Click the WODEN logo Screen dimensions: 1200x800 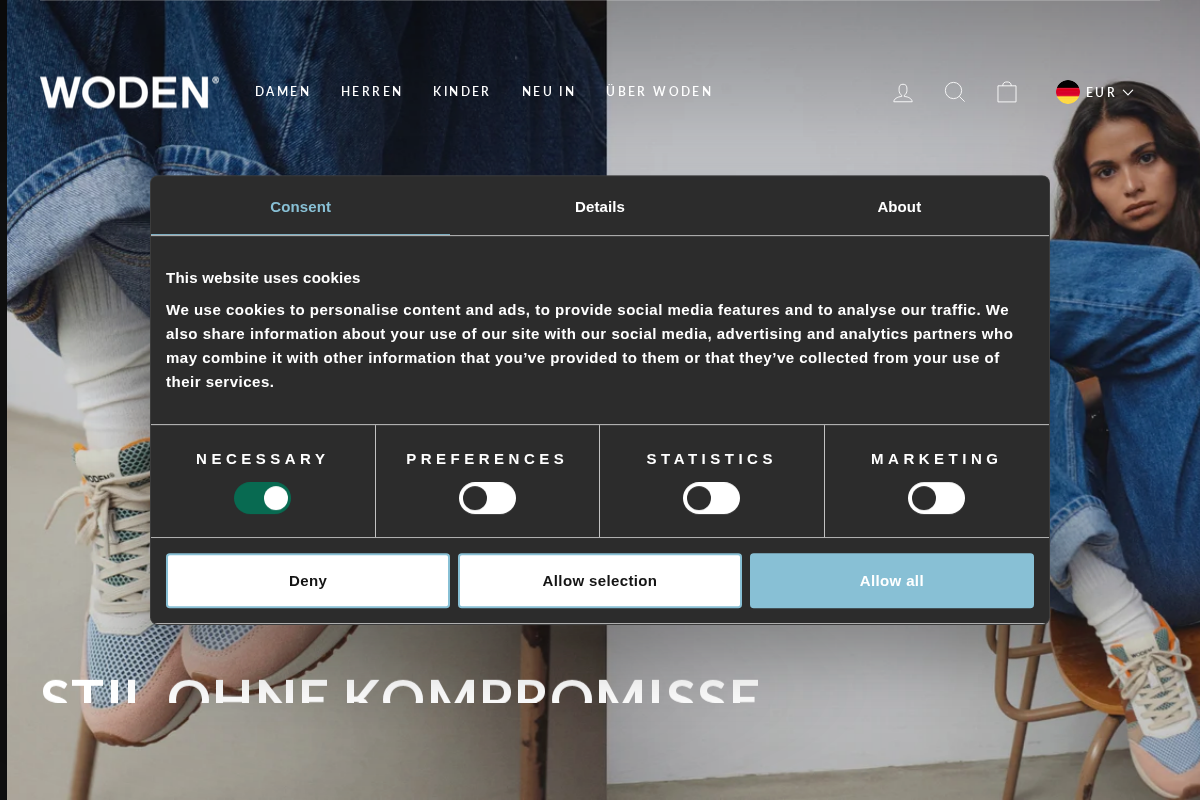point(128,92)
